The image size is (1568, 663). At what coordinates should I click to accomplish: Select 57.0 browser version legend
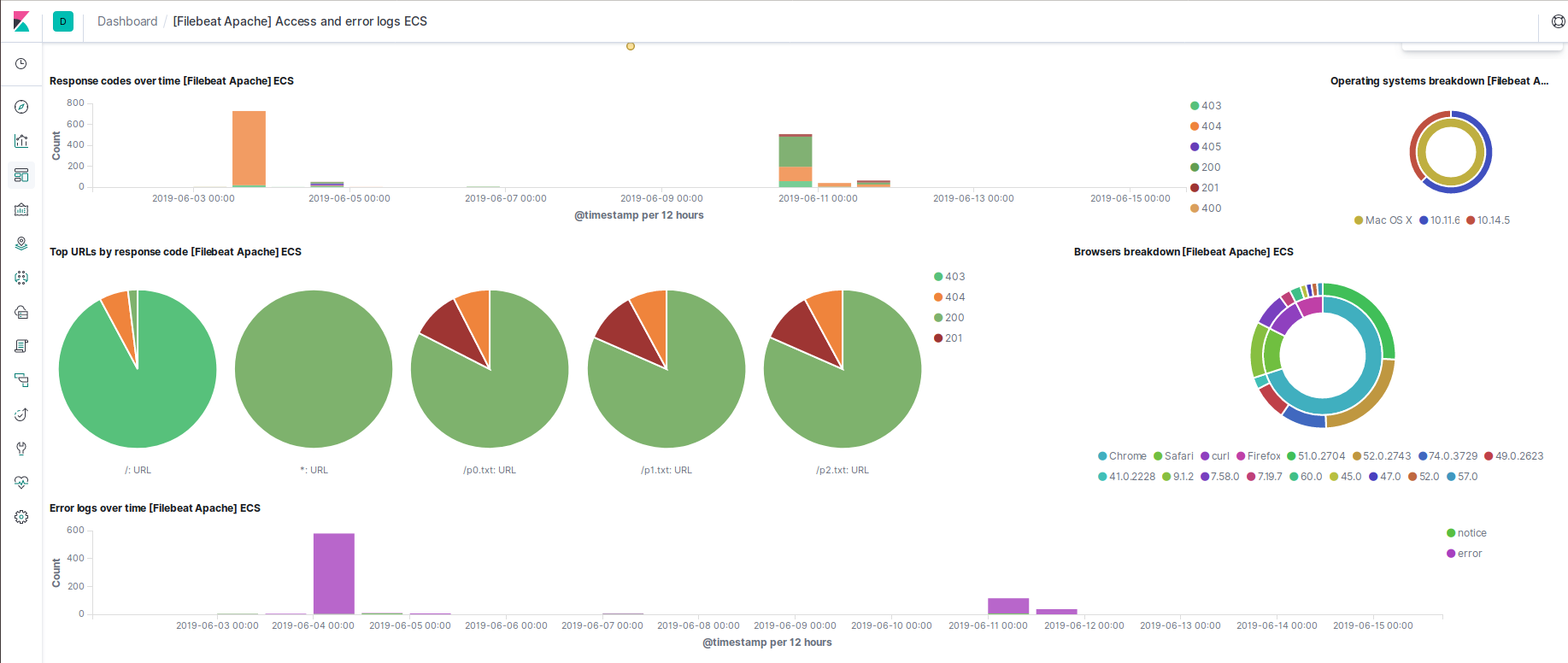pos(1463,477)
